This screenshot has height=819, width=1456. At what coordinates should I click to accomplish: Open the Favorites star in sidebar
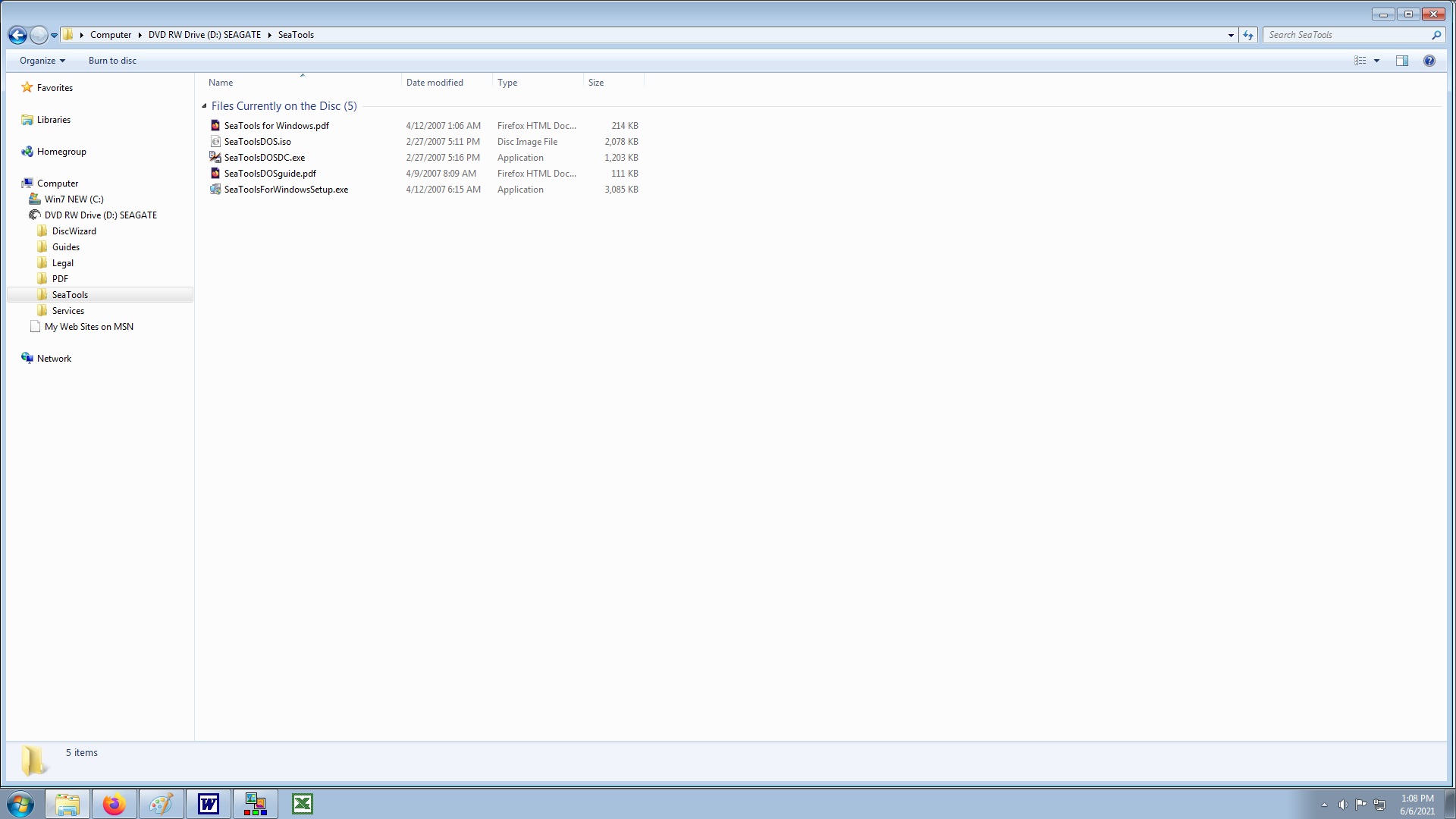point(27,88)
